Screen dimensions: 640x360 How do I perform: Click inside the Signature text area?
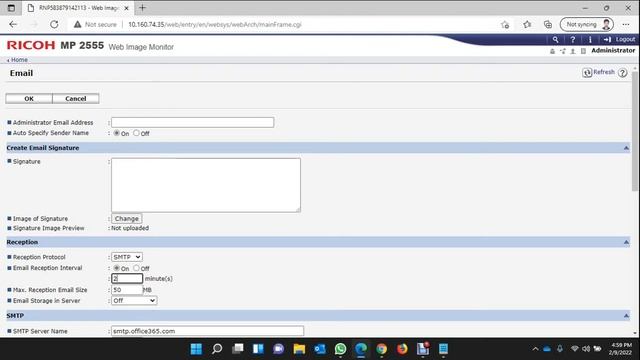[206, 185]
